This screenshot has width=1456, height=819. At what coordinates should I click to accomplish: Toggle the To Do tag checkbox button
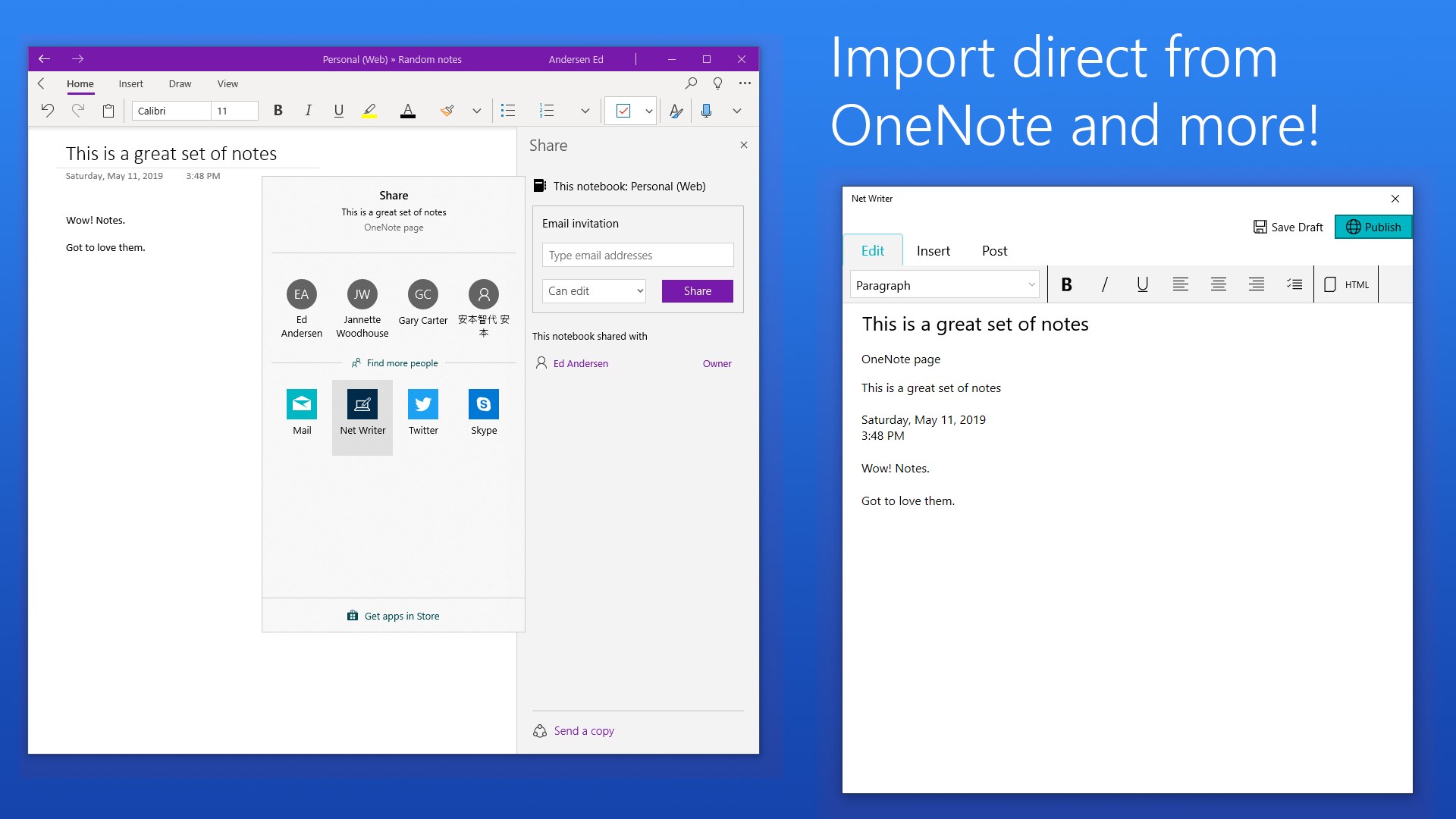click(623, 111)
